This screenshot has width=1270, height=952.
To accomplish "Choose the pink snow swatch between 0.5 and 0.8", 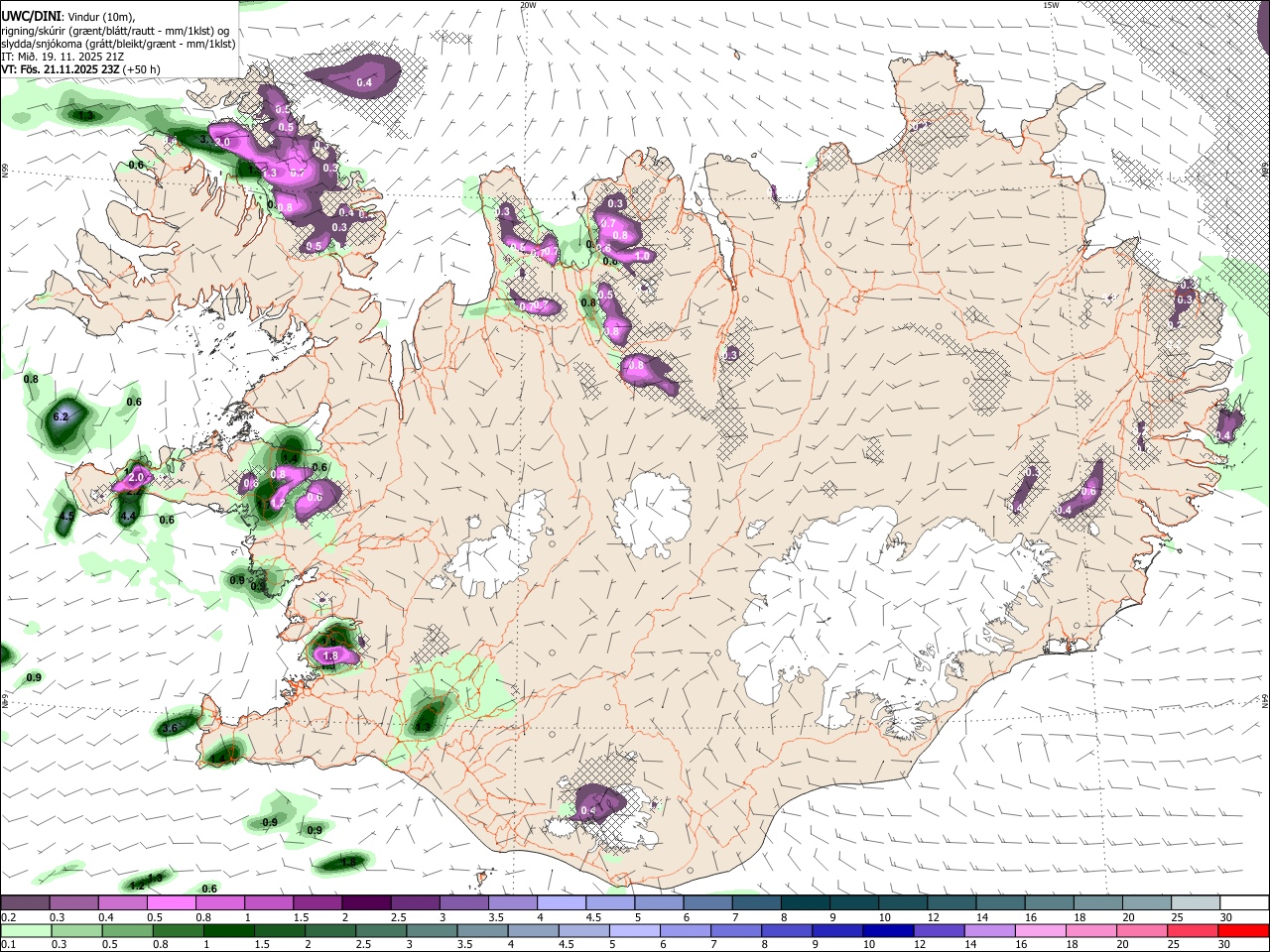I will [172, 902].
